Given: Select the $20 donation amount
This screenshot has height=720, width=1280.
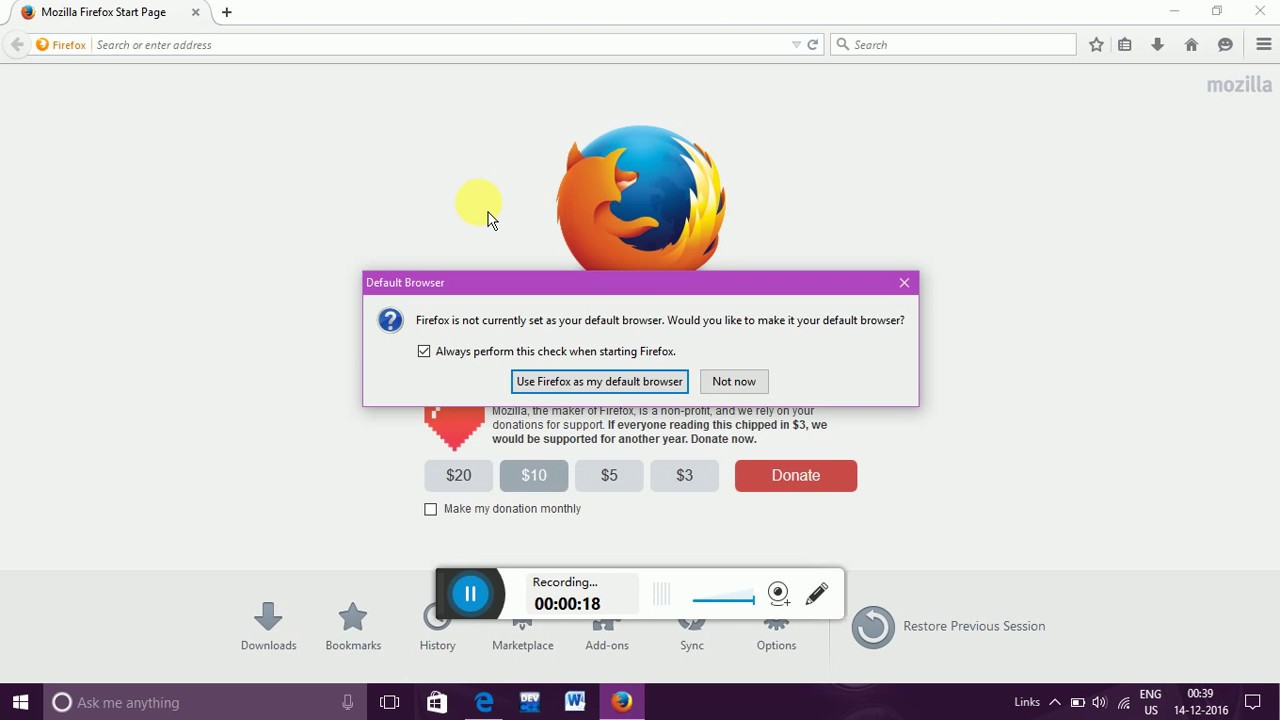Looking at the screenshot, I should coord(459,475).
